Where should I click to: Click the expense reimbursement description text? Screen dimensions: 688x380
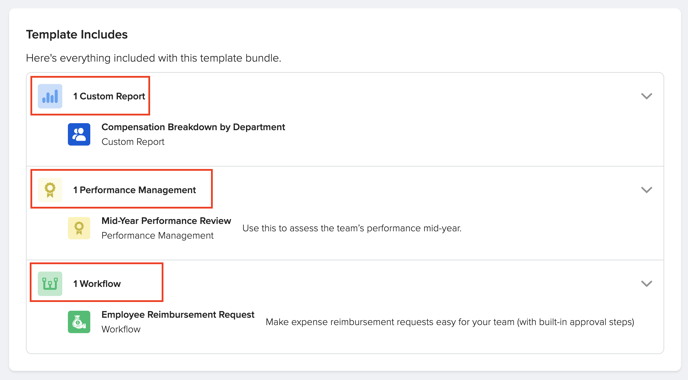coord(450,322)
